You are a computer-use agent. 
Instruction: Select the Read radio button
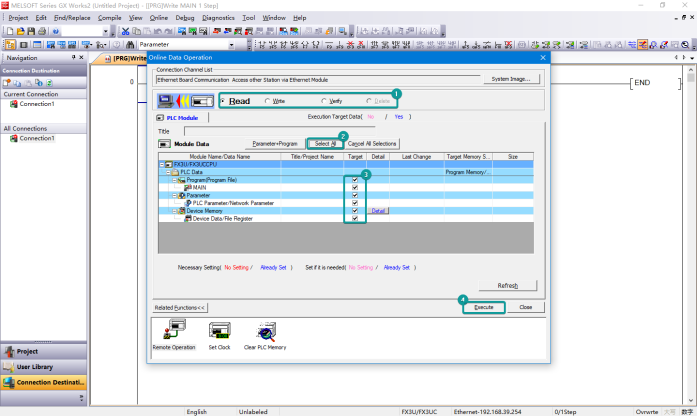pos(223,101)
